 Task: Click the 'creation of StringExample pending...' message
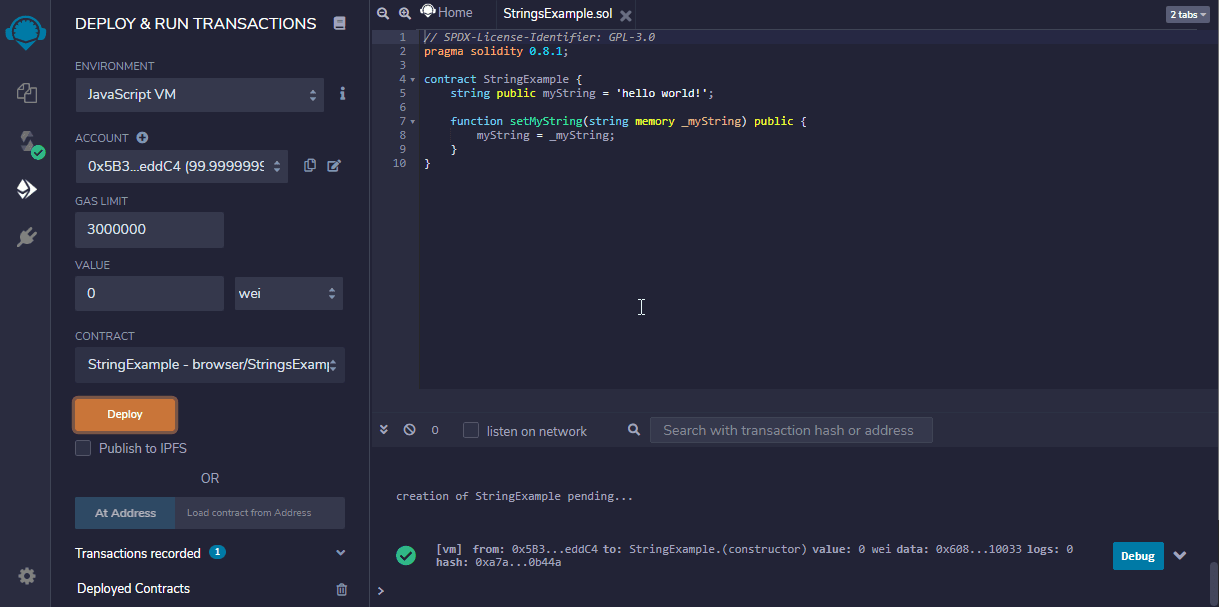point(515,496)
